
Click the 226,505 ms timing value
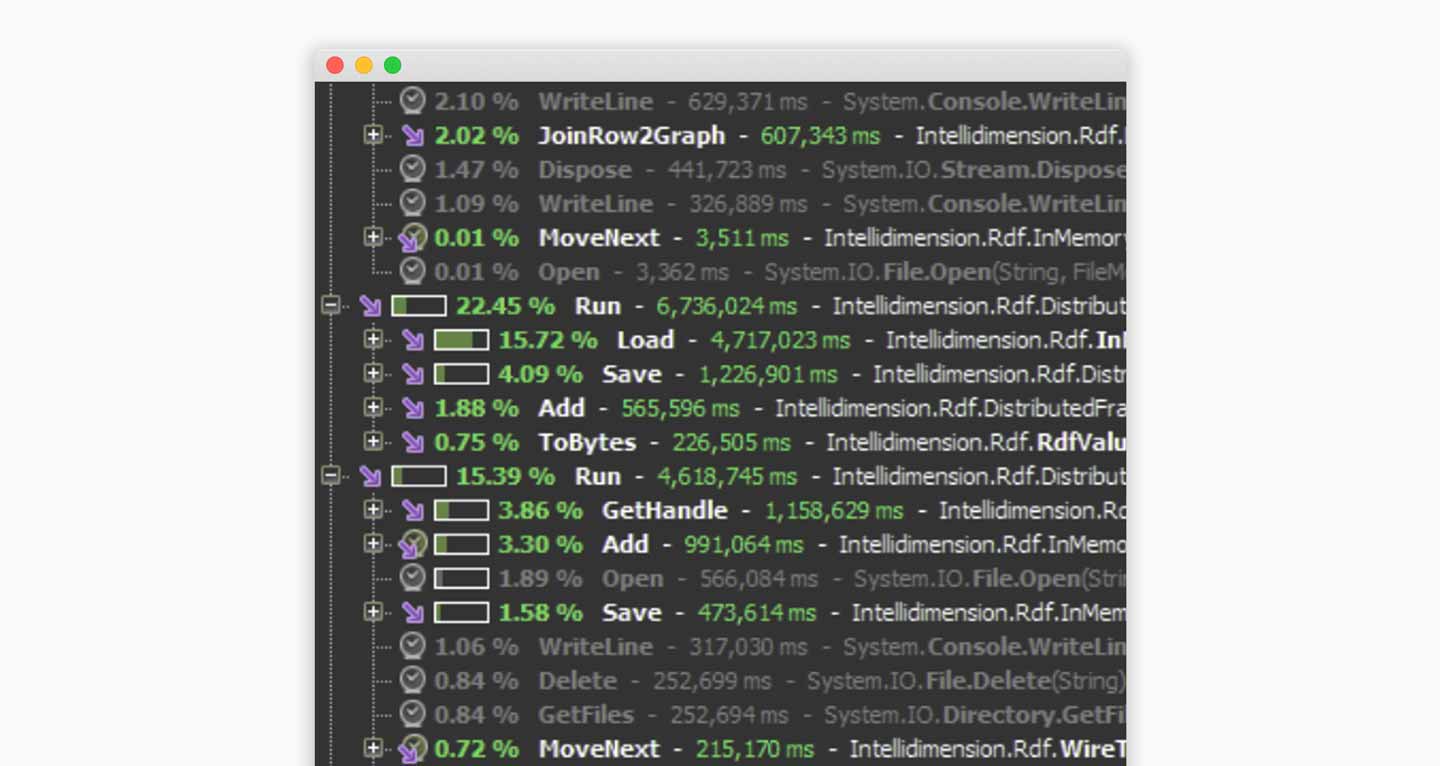pyautogui.click(x=731, y=442)
